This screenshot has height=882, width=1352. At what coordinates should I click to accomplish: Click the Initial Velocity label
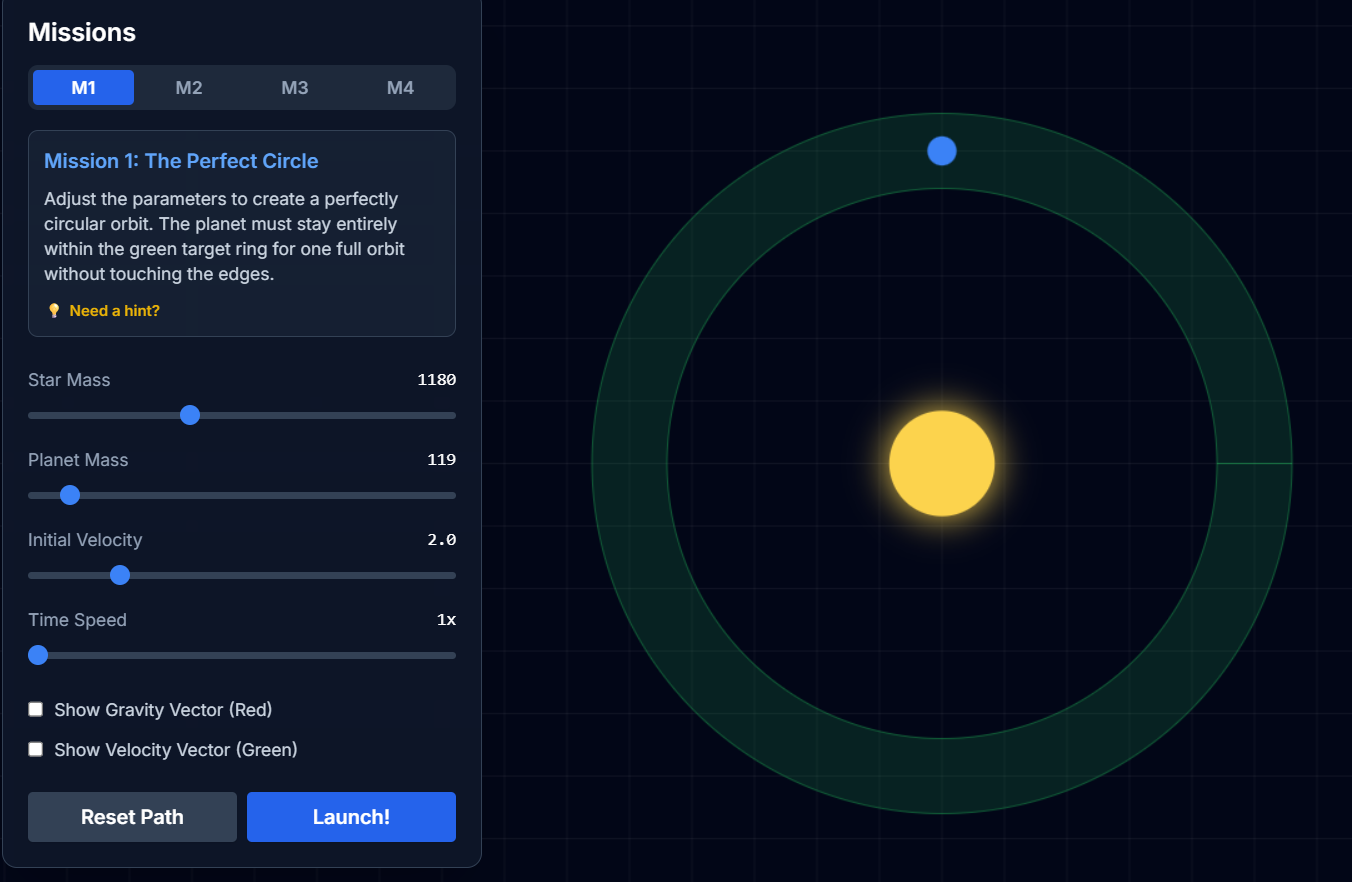coord(85,540)
